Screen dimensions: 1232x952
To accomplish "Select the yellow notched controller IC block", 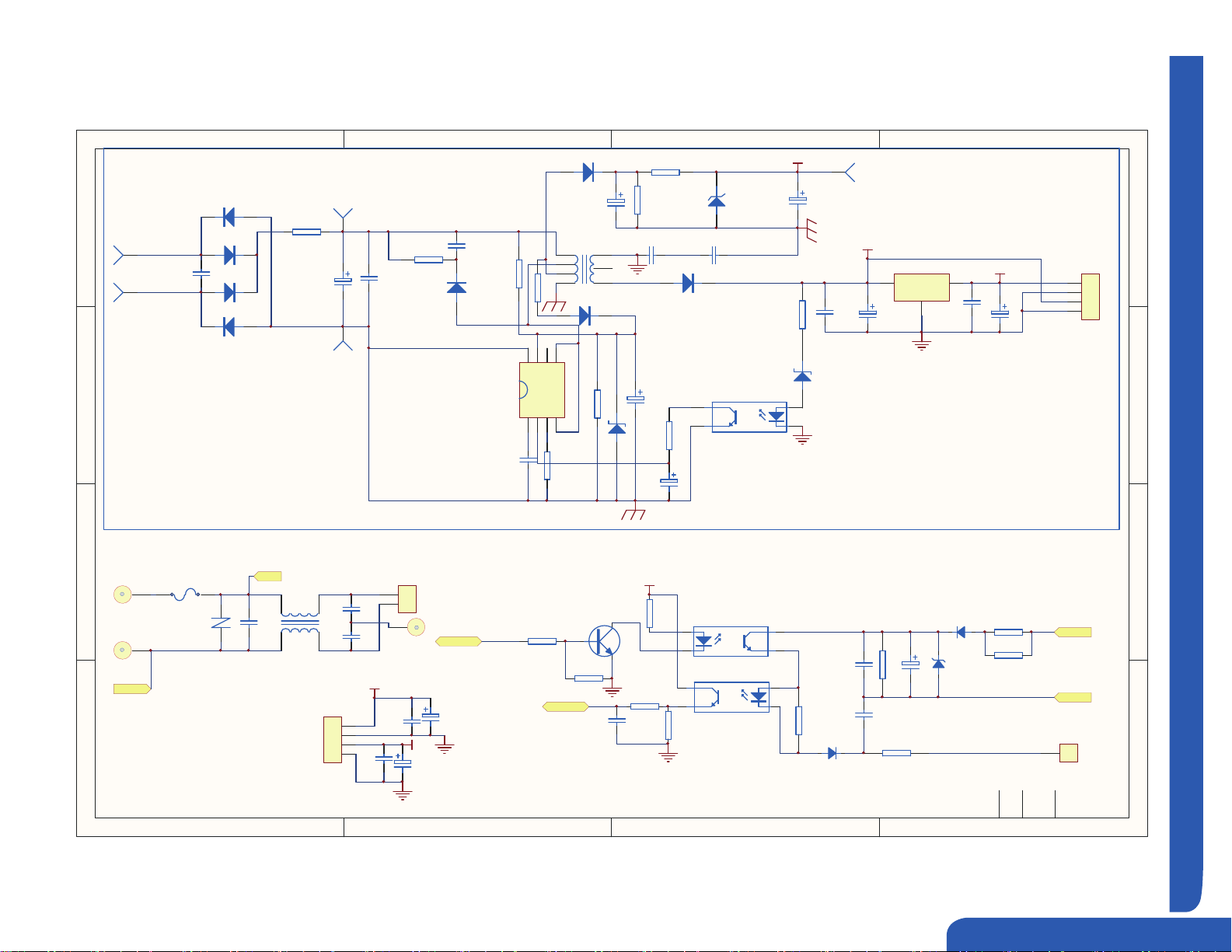I will pyautogui.click(x=542, y=390).
